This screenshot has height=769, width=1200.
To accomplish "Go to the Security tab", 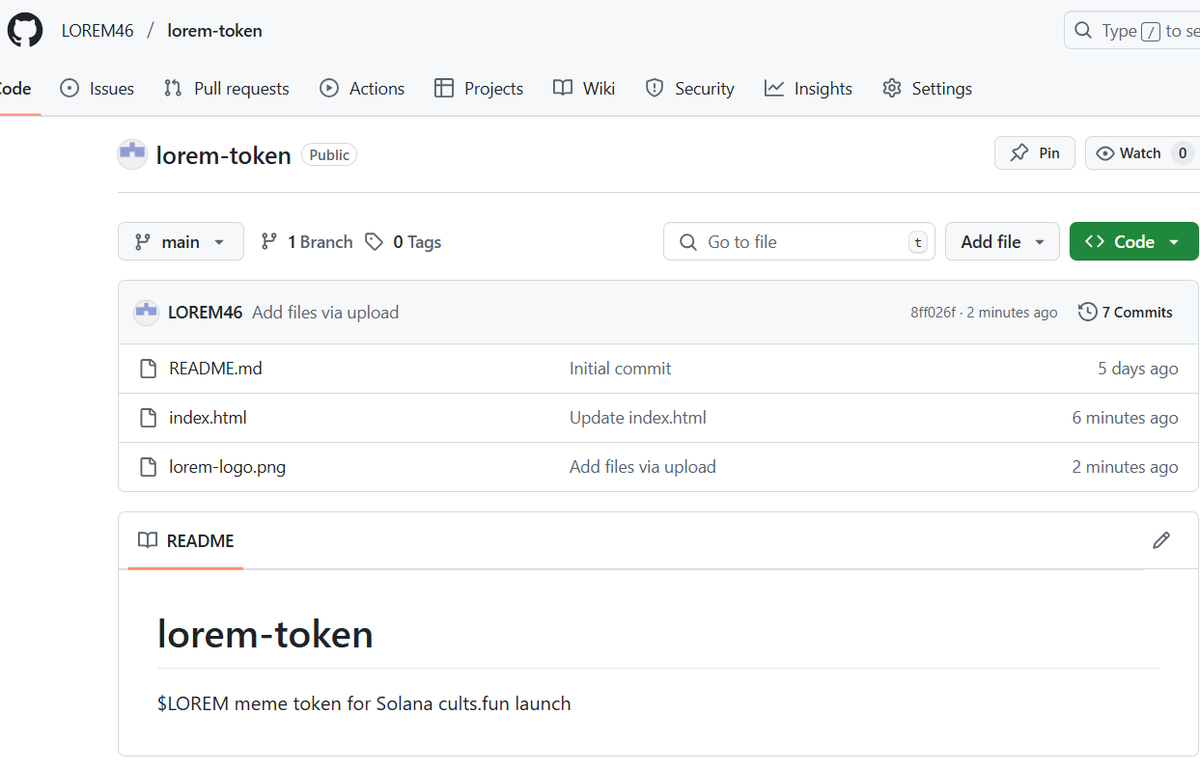I will (x=690, y=88).
